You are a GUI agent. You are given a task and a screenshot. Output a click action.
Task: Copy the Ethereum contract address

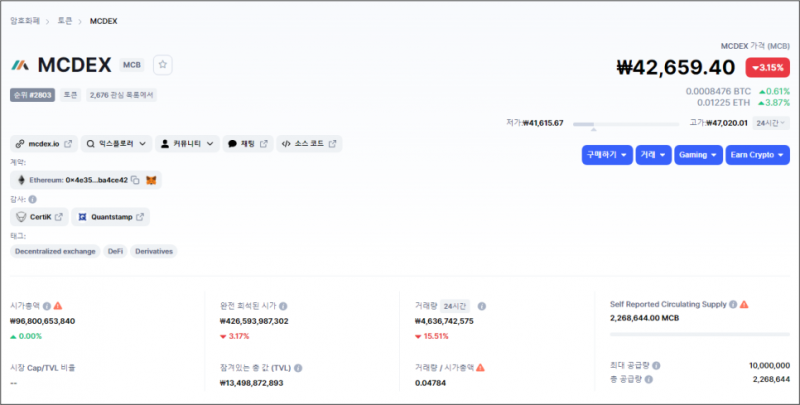click(134, 180)
